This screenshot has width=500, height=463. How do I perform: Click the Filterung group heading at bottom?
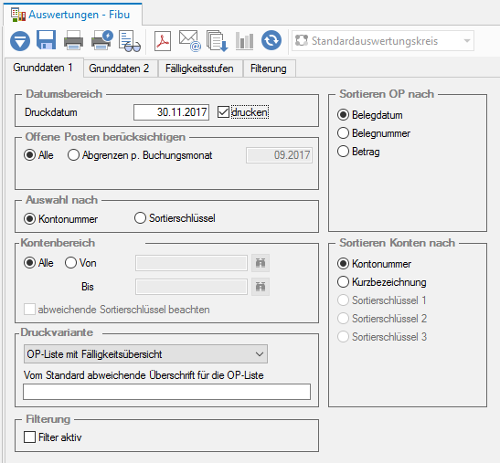pyautogui.click(x=48, y=419)
